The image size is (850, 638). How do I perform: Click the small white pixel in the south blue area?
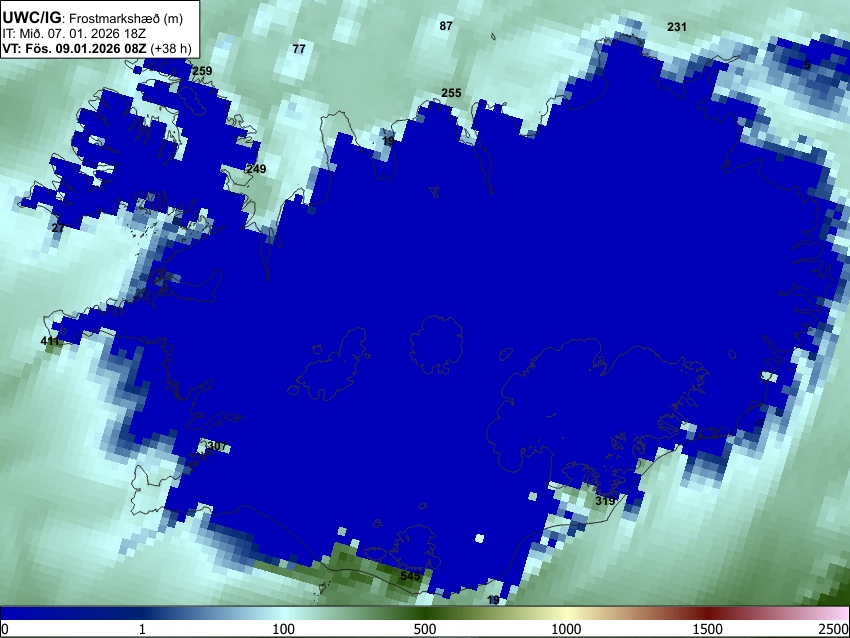point(479,538)
